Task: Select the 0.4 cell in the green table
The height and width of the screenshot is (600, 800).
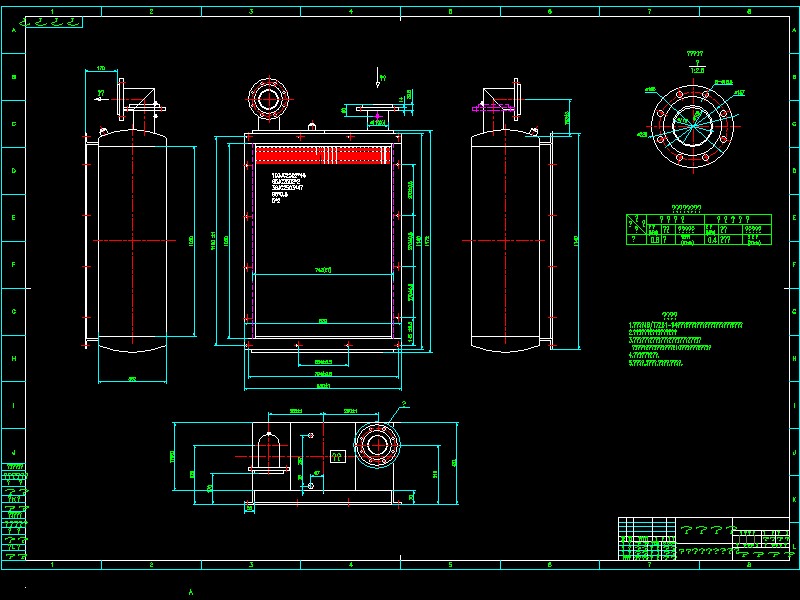Action: point(712,239)
